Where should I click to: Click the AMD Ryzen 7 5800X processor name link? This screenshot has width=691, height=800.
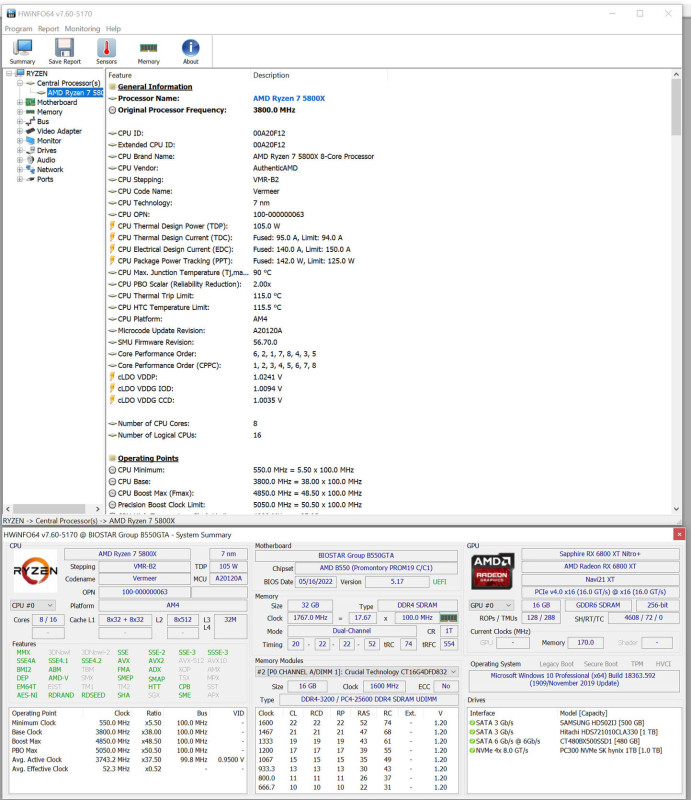pyautogui.click(x=289, y=98)
